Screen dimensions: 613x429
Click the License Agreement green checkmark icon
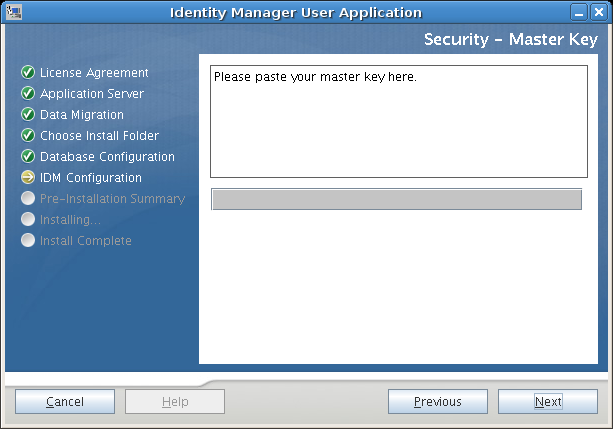[x=28, y=73]
